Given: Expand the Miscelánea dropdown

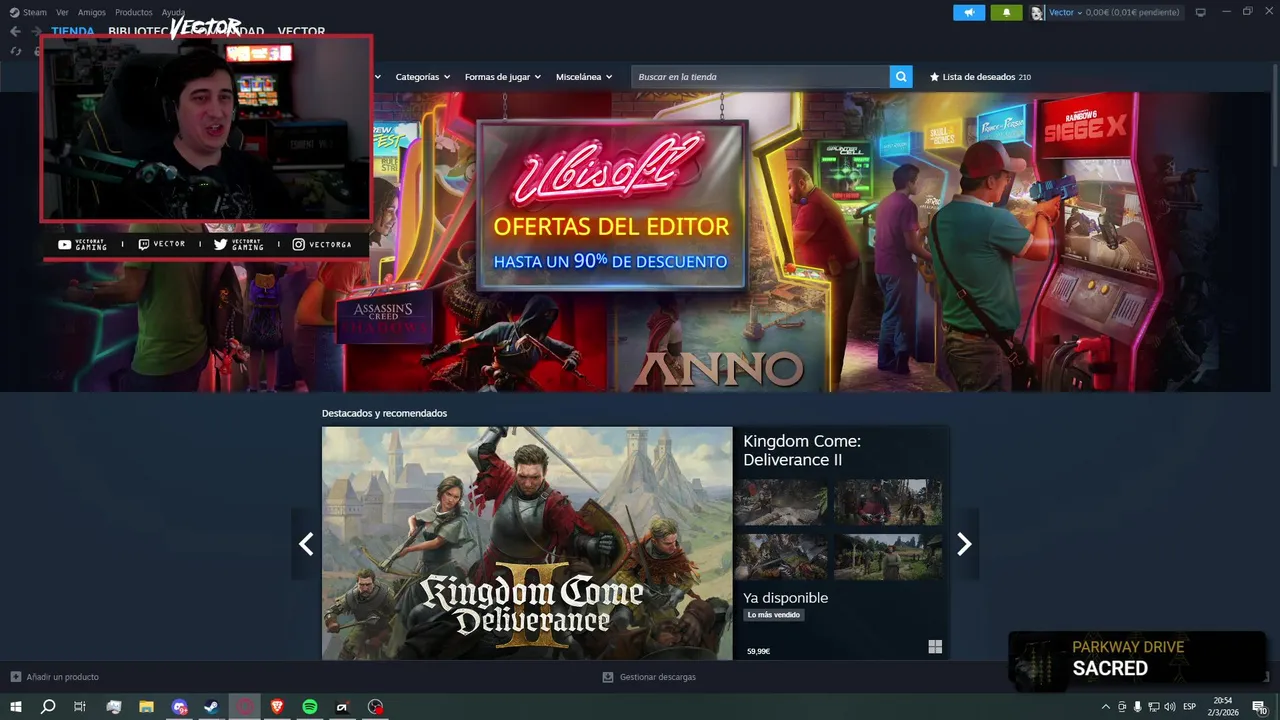Looking at the screenshot, I should (x=584, y=77).
